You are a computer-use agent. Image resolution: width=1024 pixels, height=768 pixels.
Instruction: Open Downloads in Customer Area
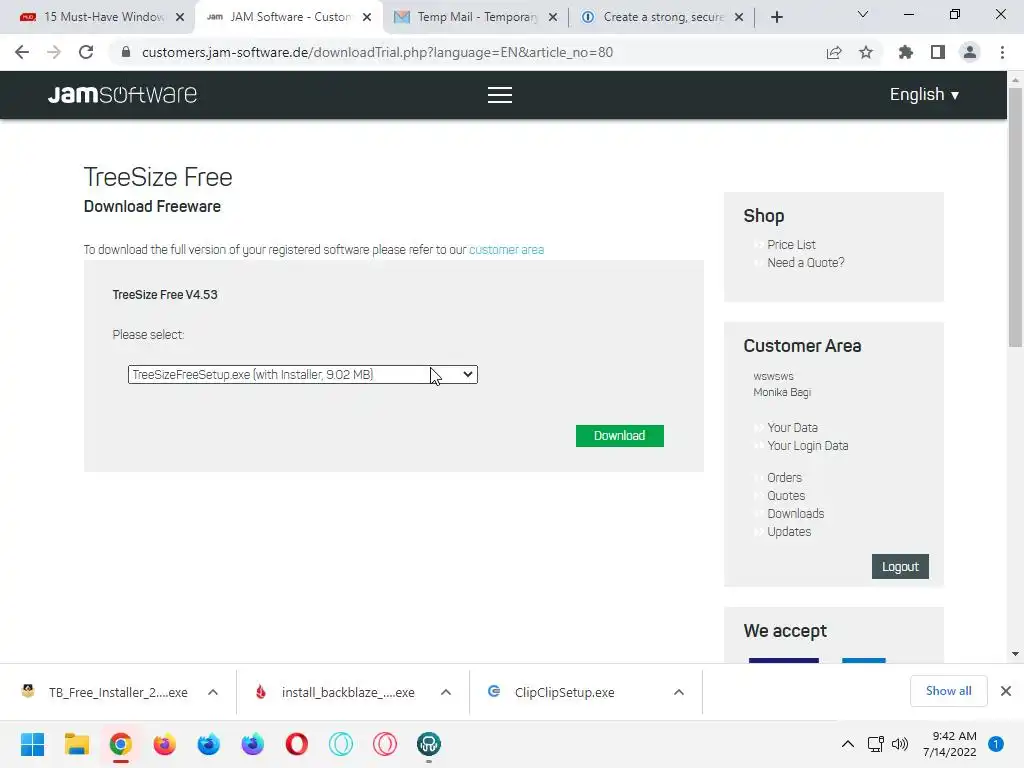795,513
